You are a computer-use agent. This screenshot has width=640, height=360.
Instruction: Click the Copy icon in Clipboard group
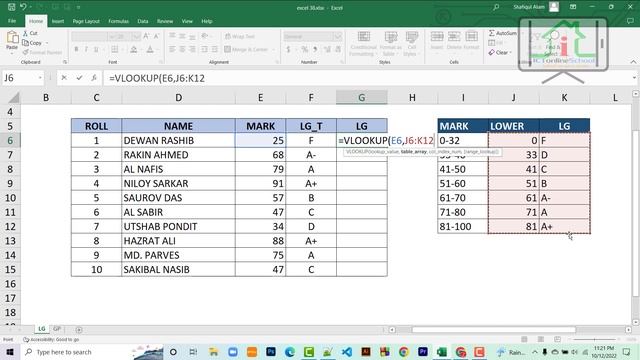[25, 42]
